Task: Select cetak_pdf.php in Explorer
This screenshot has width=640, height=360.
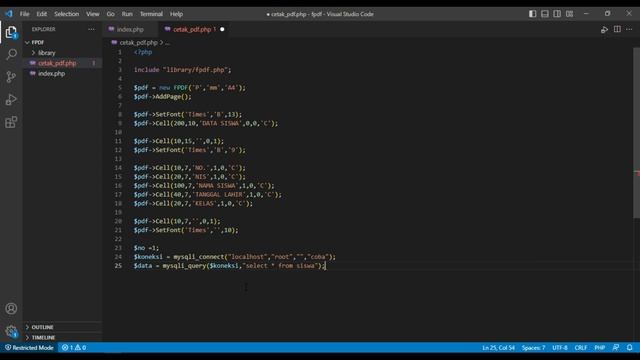Action: [x=57, y=63]
